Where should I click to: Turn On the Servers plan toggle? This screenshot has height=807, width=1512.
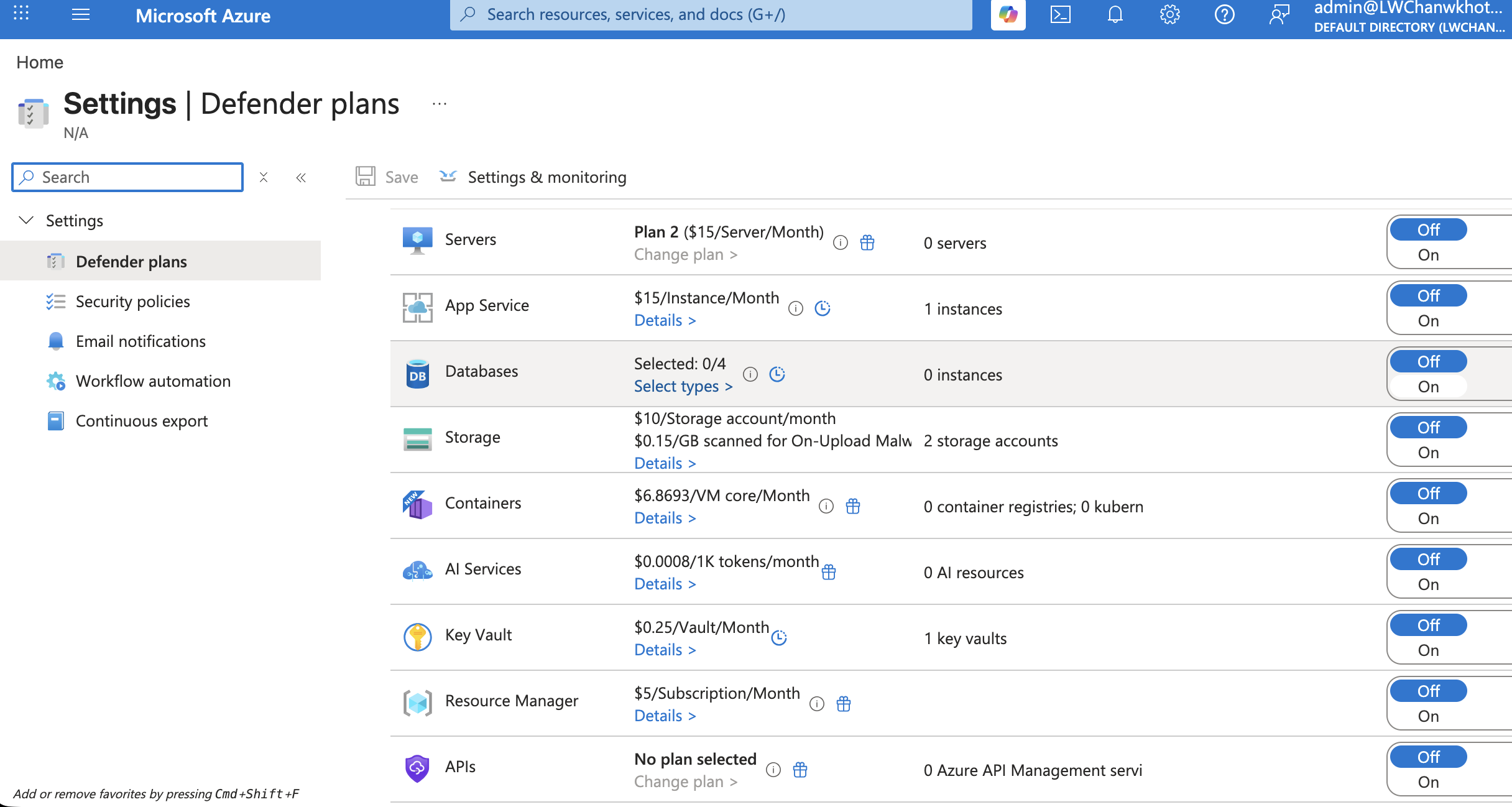[x=1429, y=255]
